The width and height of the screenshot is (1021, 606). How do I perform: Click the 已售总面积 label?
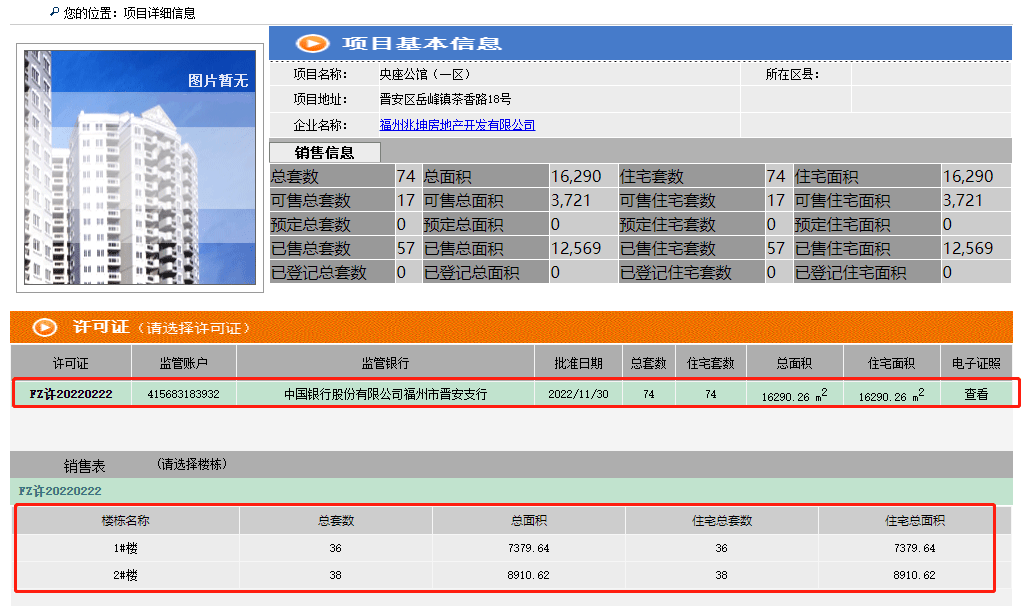tap(464, 249)
